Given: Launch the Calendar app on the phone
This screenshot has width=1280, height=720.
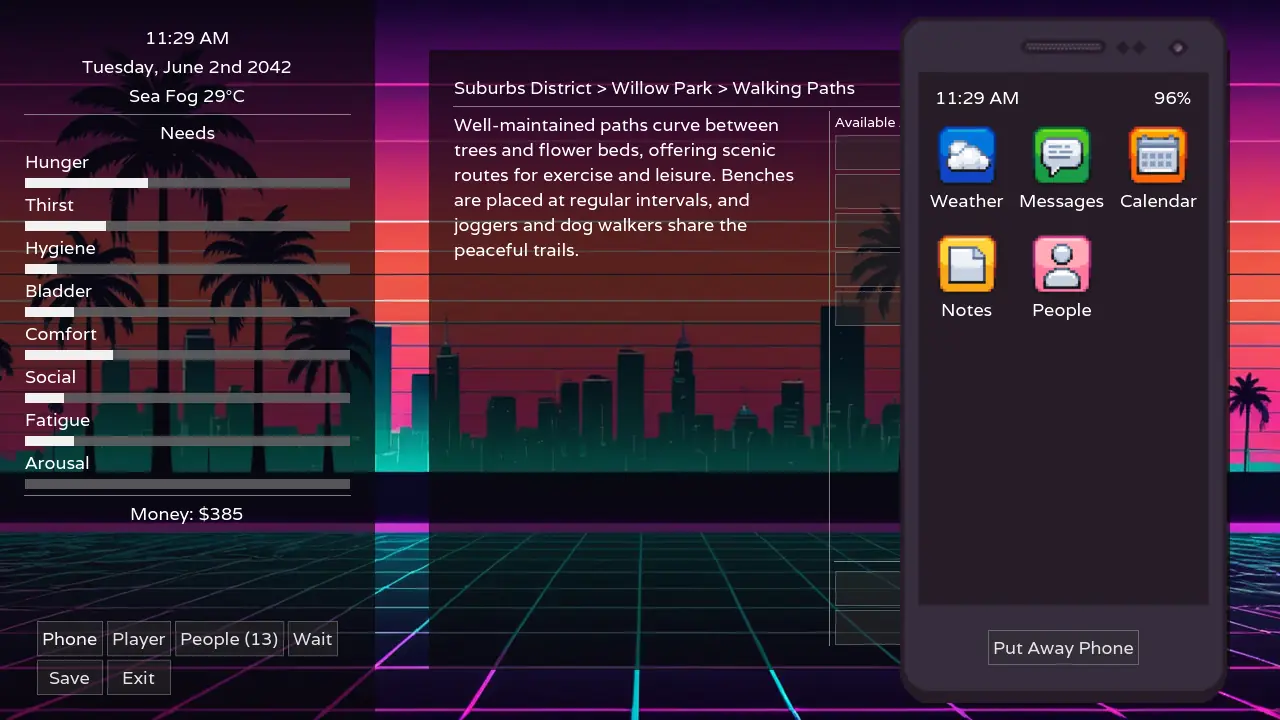Looking at the screenshot, I should [1157, 156].
